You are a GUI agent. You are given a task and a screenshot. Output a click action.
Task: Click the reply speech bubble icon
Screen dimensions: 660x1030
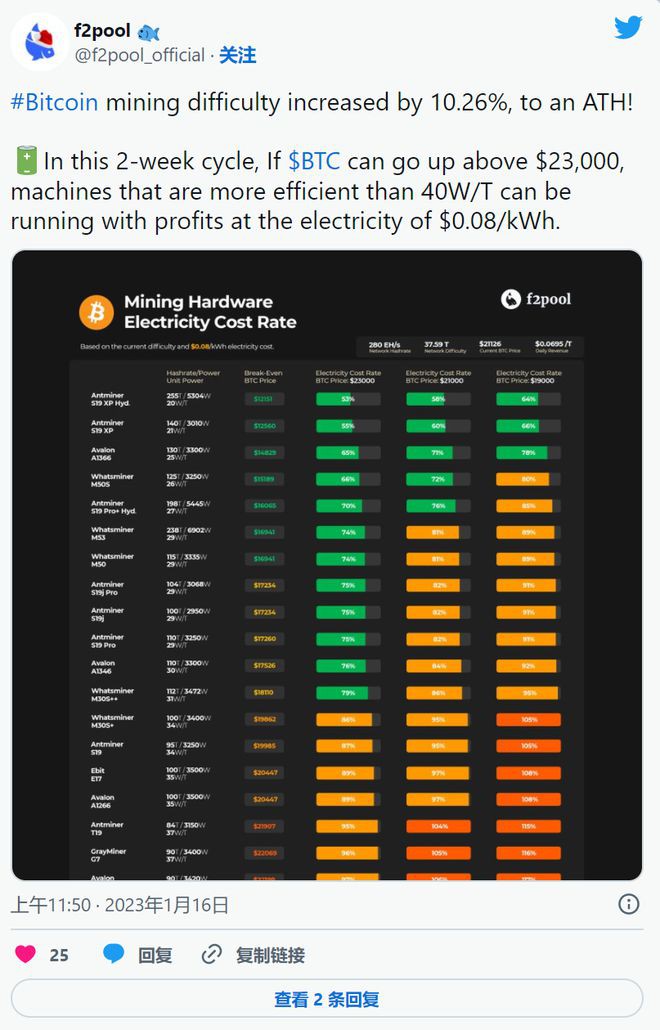(x=114, y=954)
